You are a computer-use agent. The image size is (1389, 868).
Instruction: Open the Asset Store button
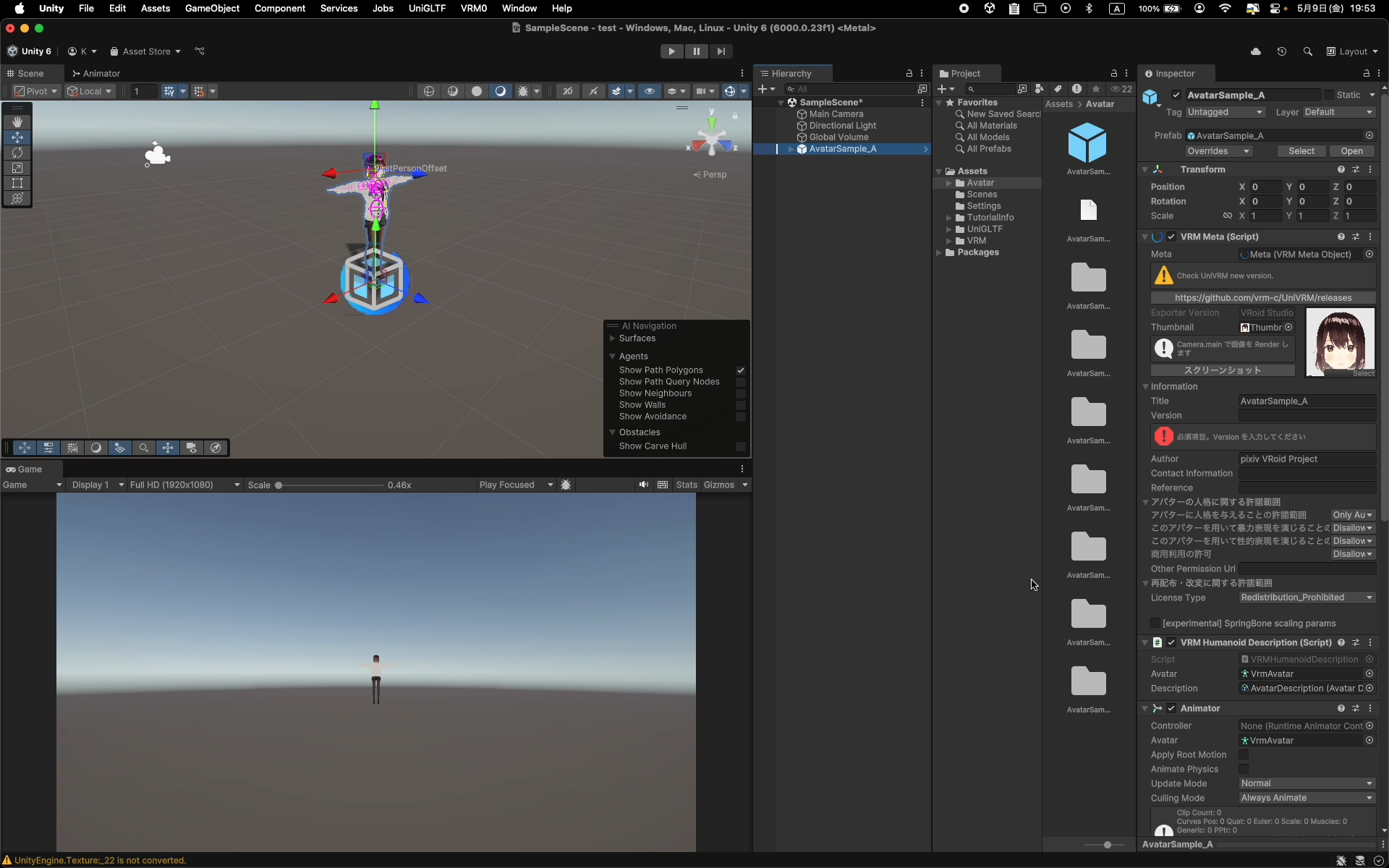[x=145, y=51]
